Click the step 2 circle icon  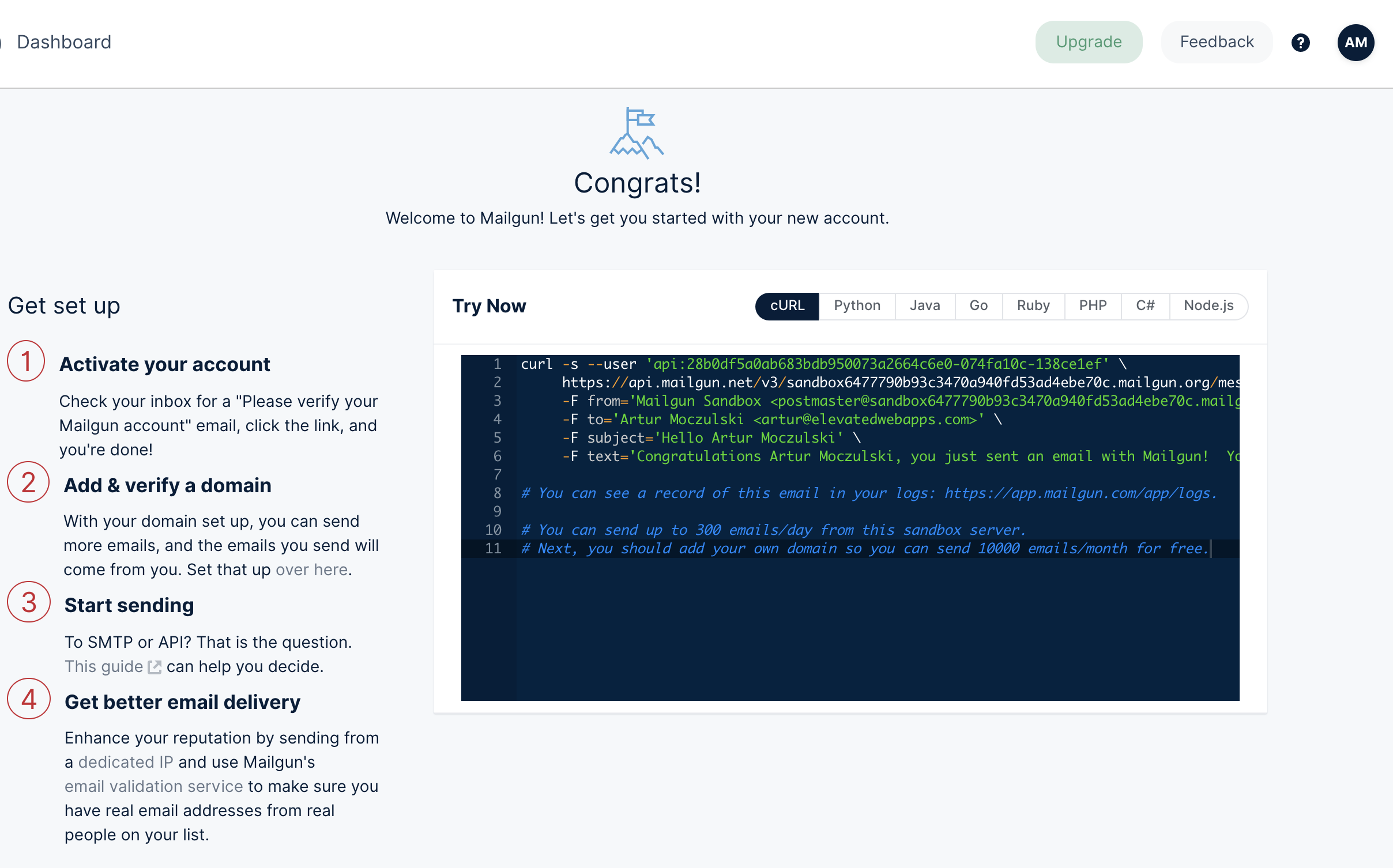coord(28,482)
